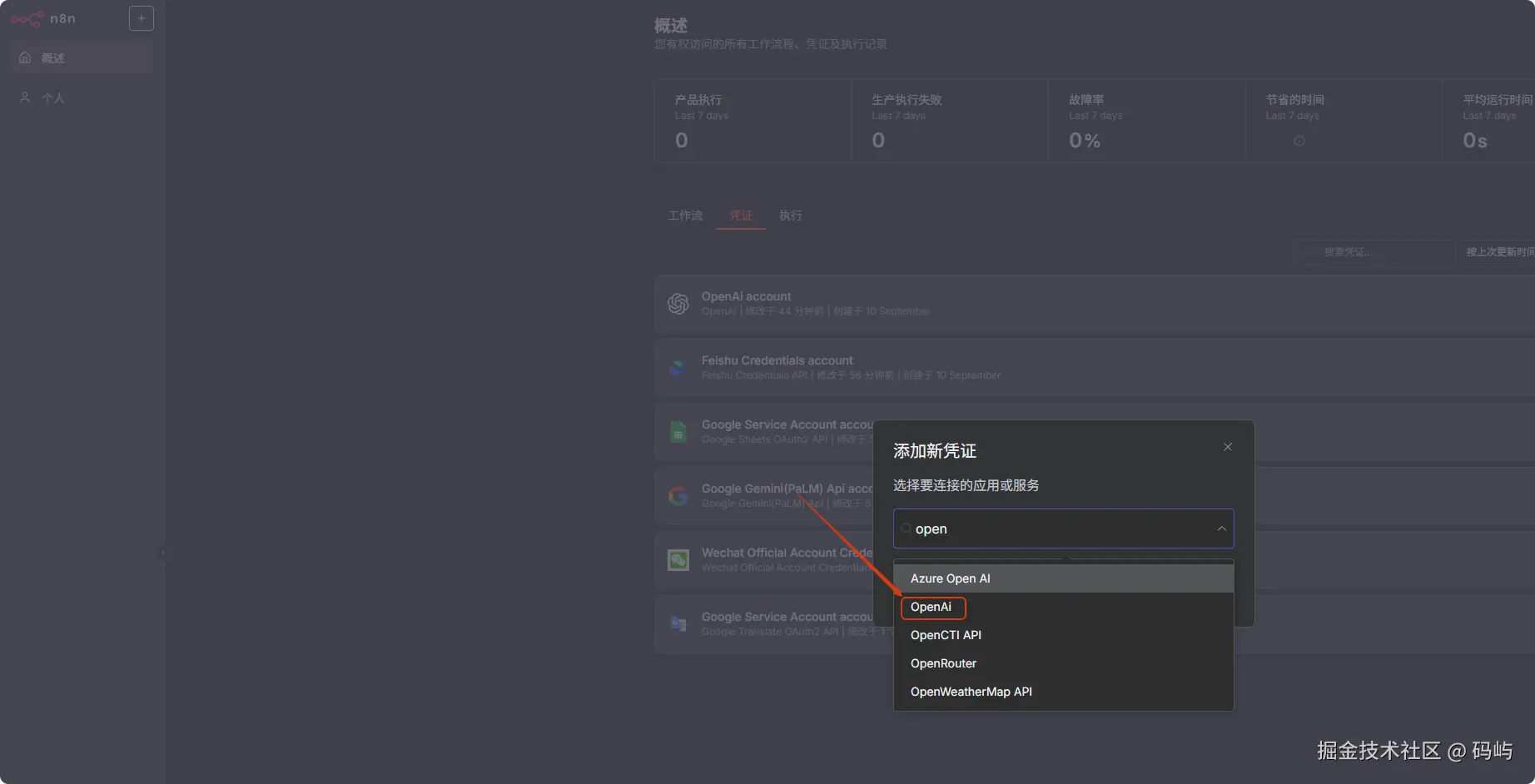Open the Google Sheets OAuth2 service account credential

763,432
